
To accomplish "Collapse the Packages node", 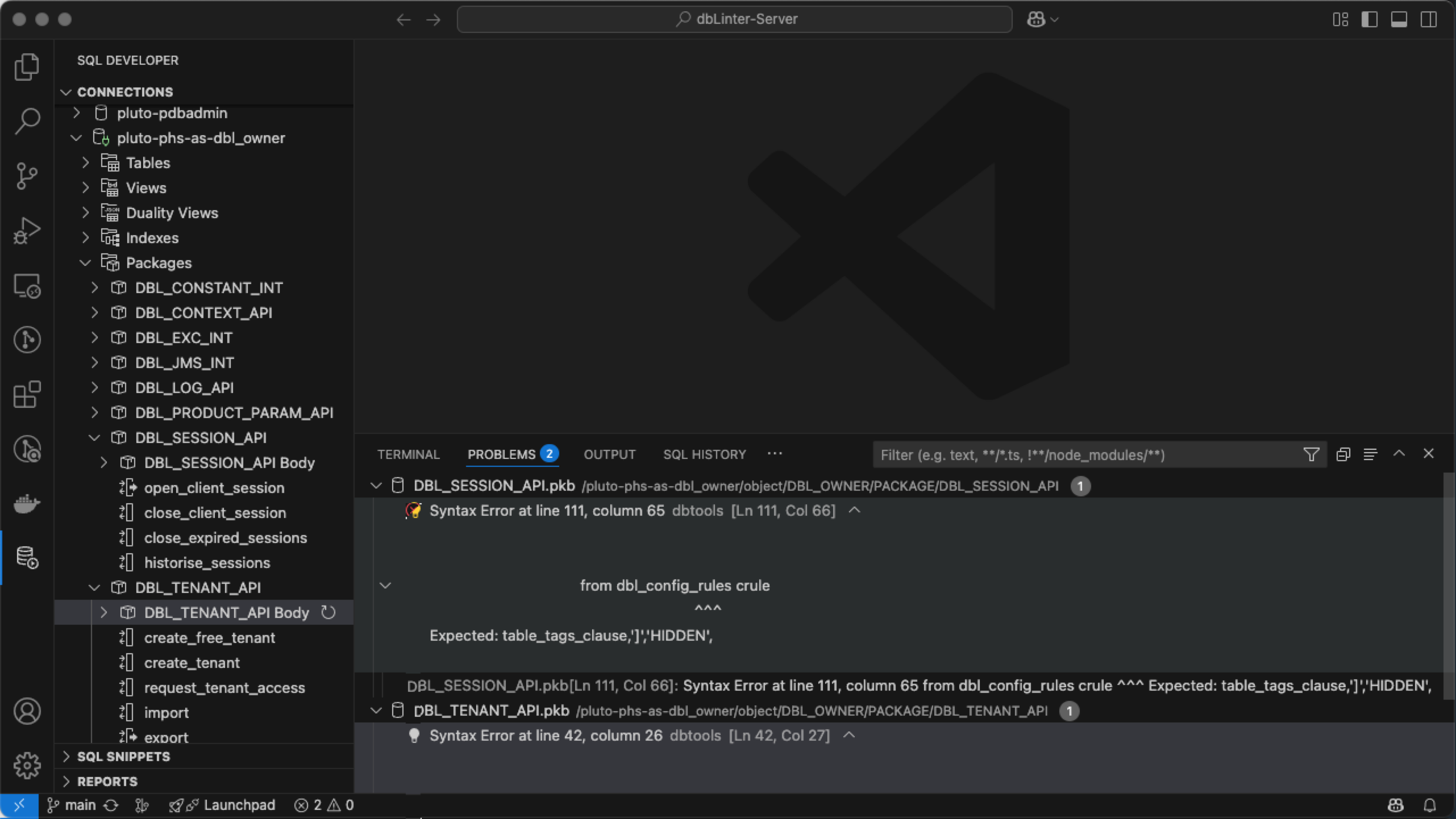I will tap(86, 263).
